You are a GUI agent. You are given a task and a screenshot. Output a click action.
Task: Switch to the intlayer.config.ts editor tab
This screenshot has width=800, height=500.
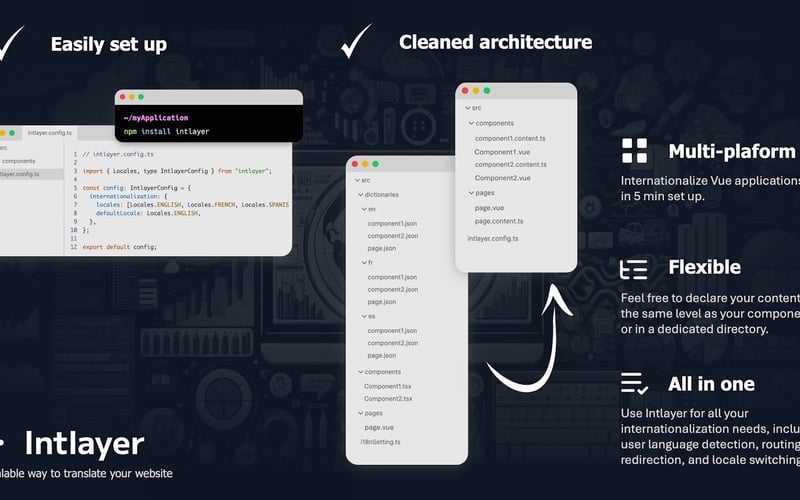pos(49,133)
